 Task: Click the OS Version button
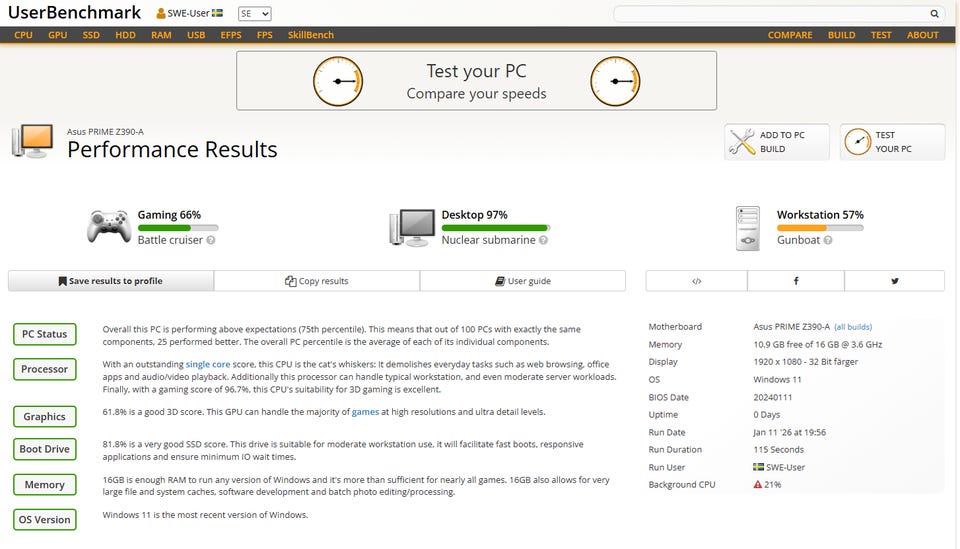(45, 520)
